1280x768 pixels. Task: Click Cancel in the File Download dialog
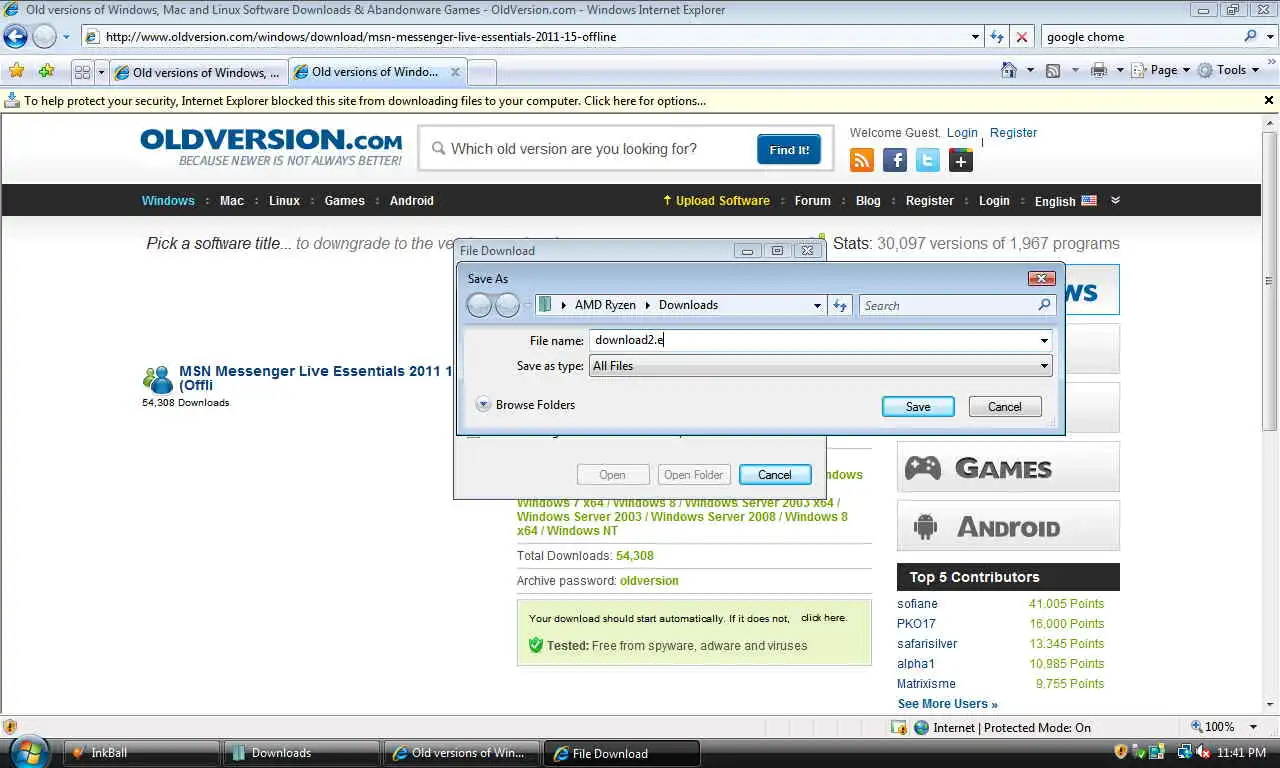coord(775,474)
